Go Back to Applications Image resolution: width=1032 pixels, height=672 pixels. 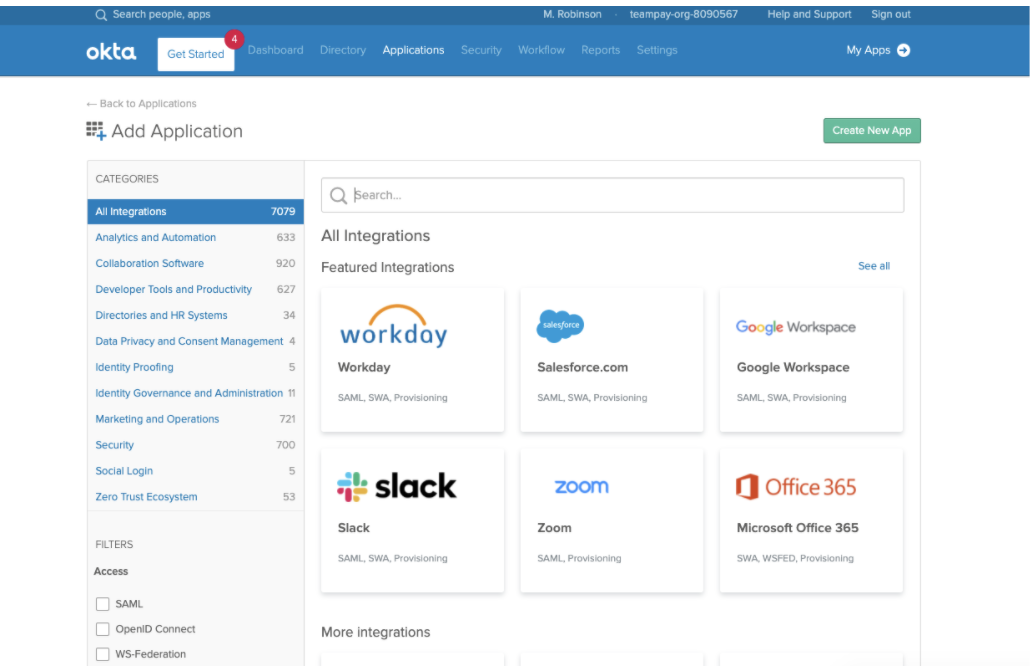coord(142,103)
